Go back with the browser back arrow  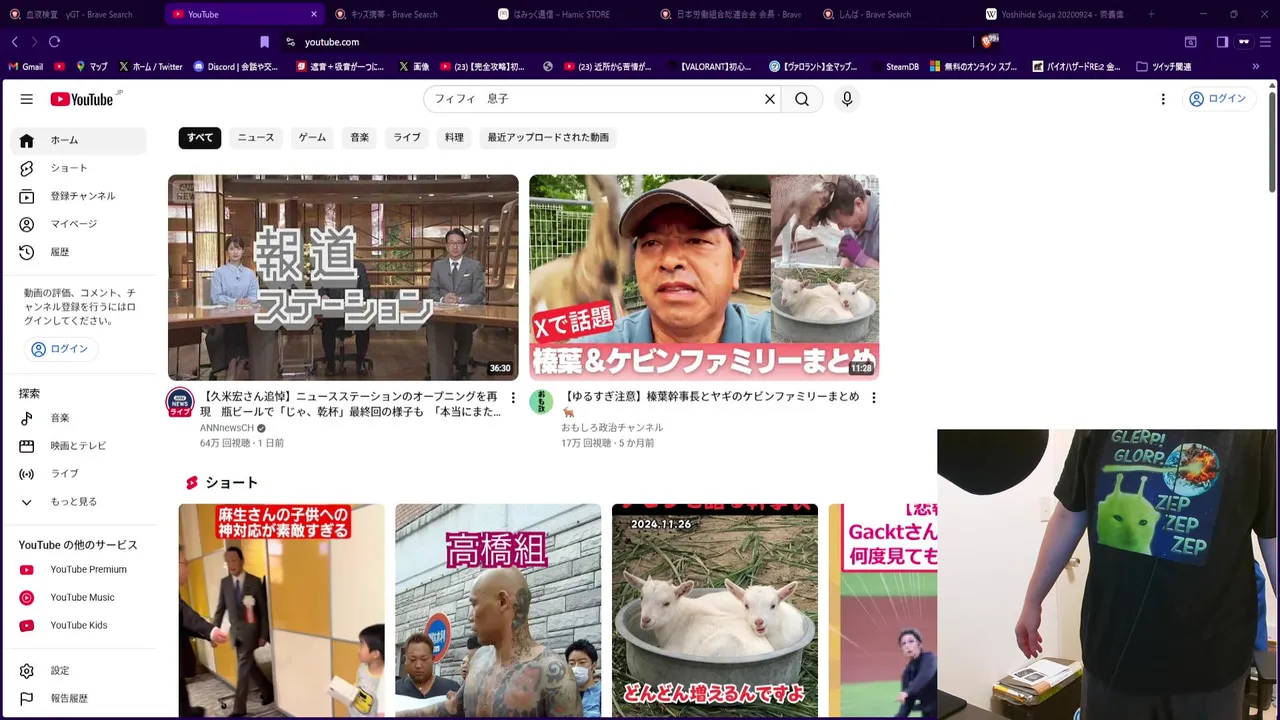[14, 42]
